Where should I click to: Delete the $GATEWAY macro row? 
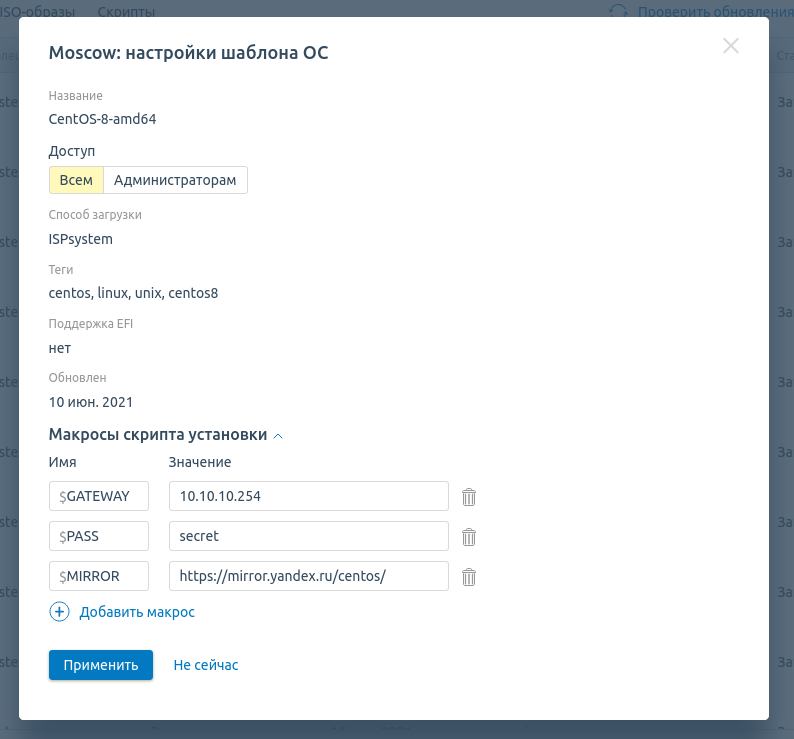(x=469, y=497)
